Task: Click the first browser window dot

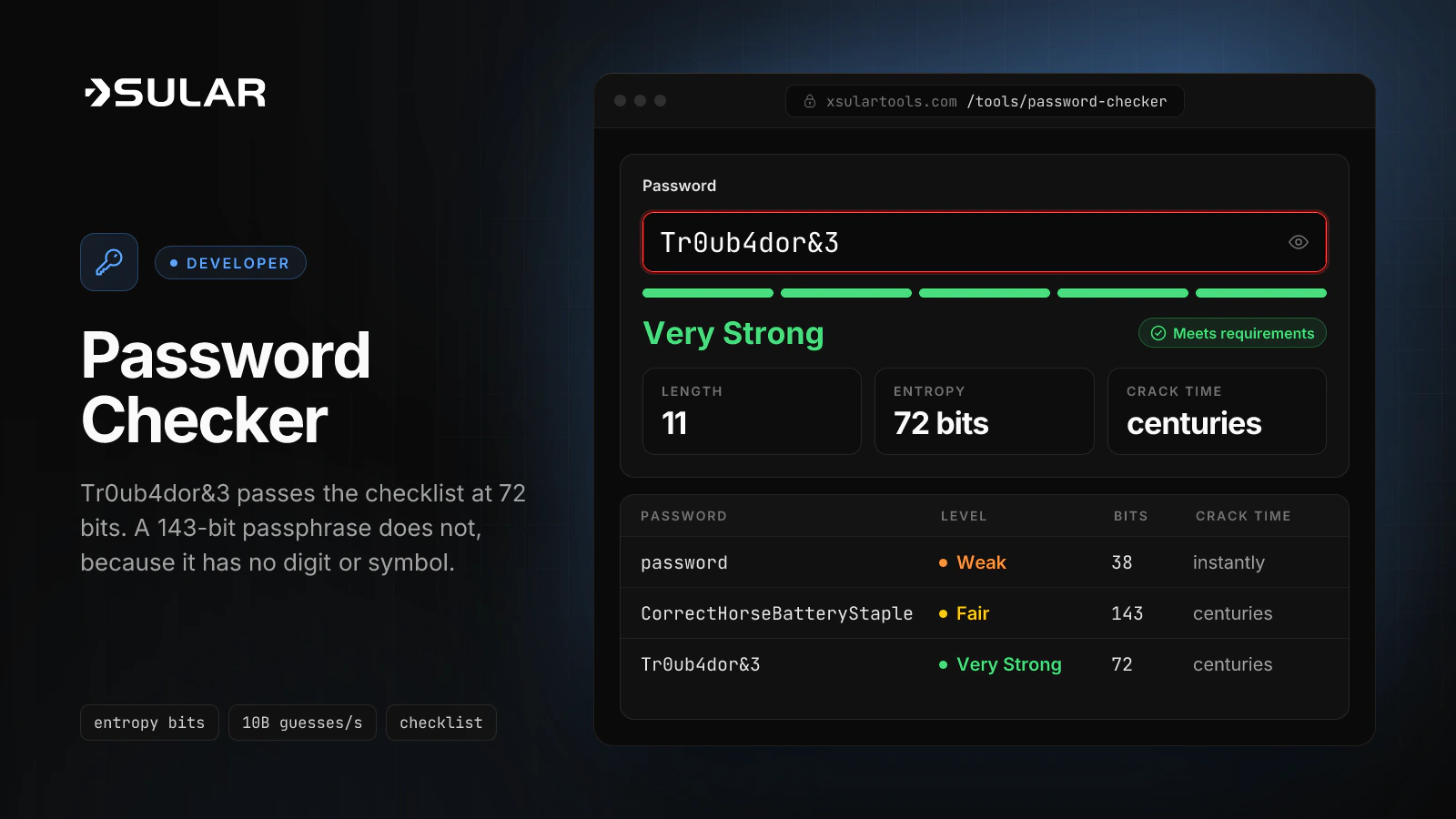Action: point(620,101)
